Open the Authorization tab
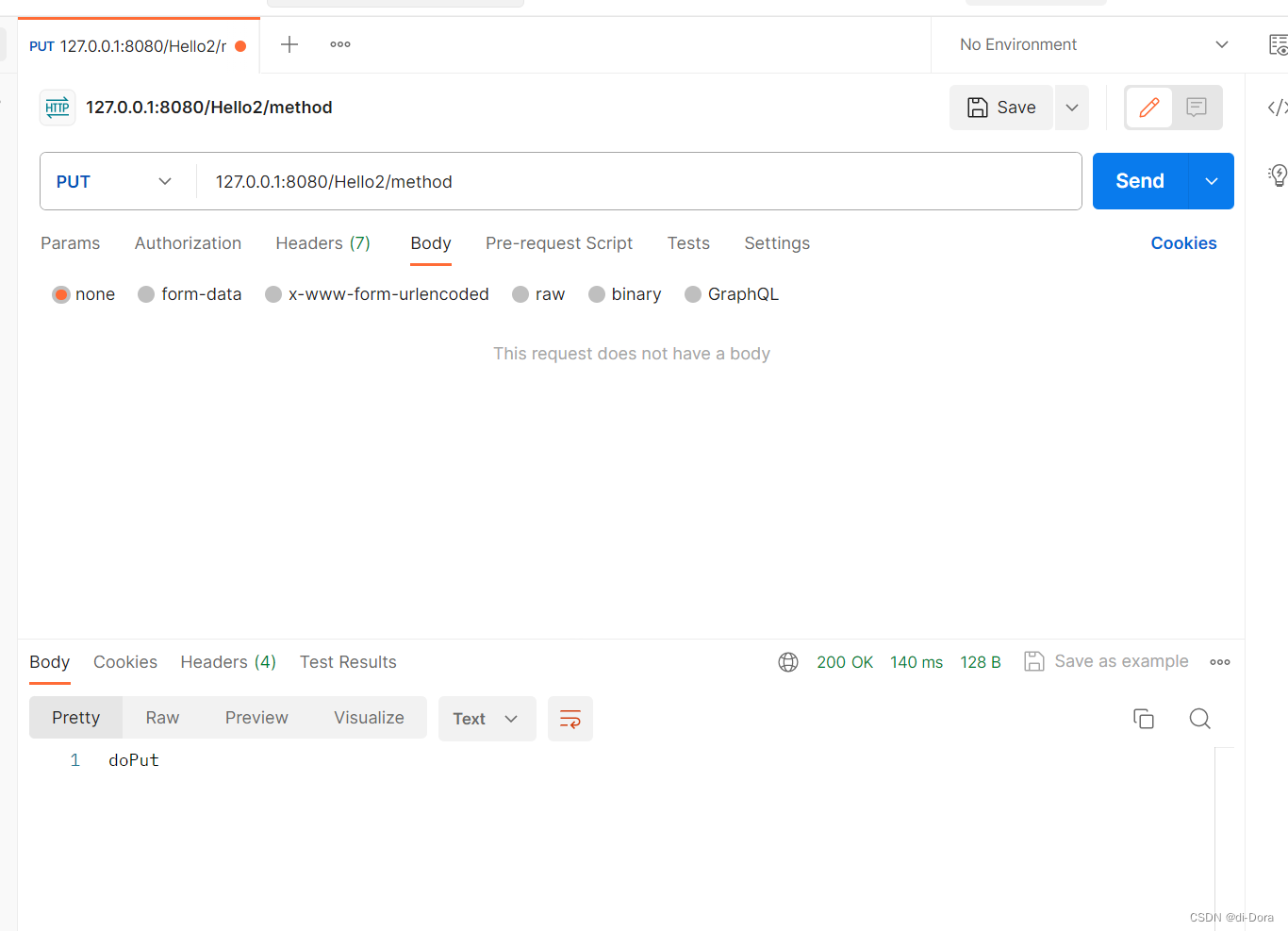Viewport: 1288px width, 931px height. [x=188, y=243]
